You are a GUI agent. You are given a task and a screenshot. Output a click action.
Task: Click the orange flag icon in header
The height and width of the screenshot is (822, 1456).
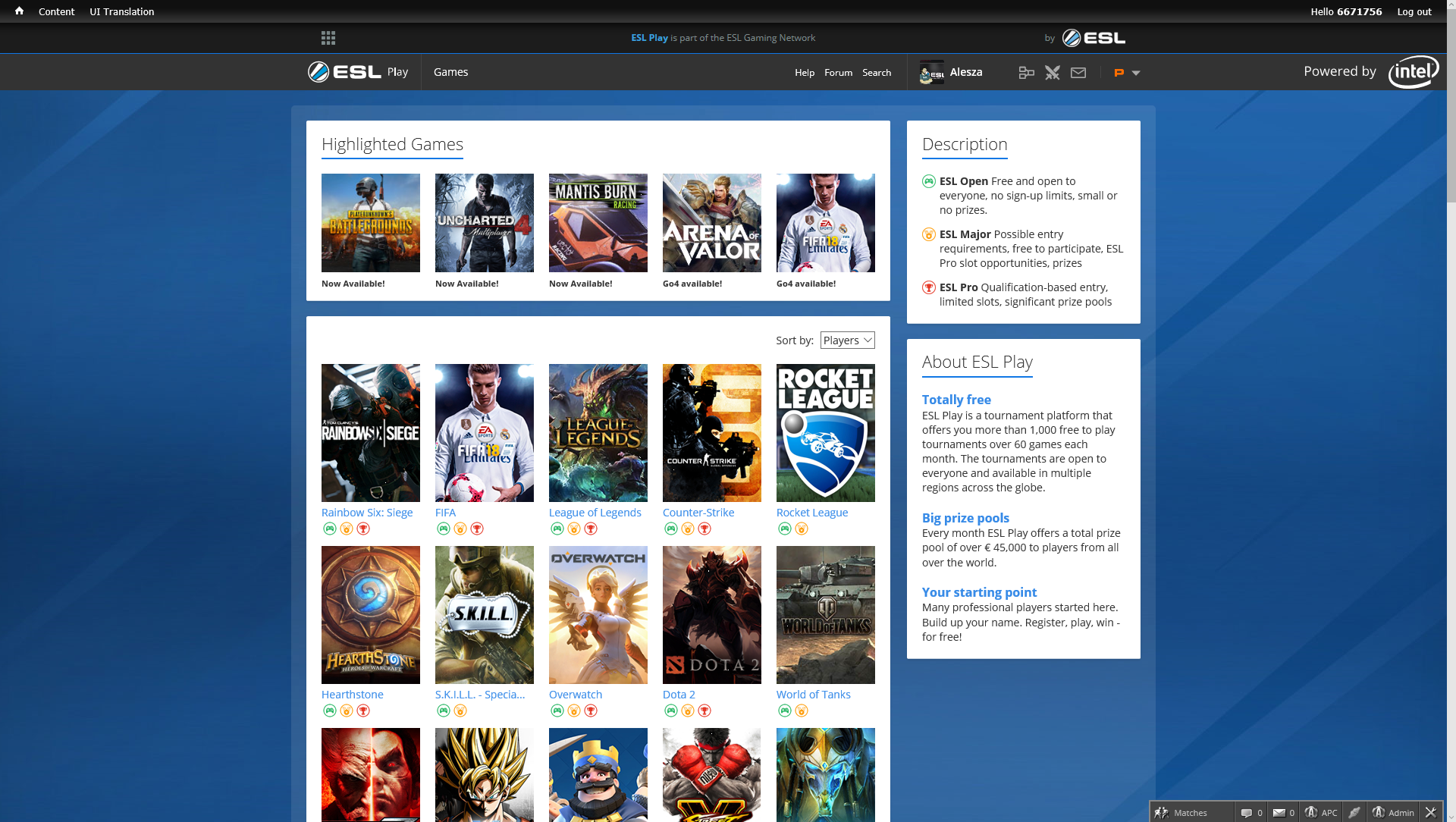(x=1119, y=73)
